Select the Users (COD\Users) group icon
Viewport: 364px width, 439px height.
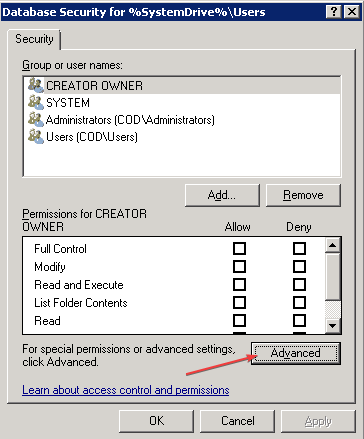coord(36,136)
